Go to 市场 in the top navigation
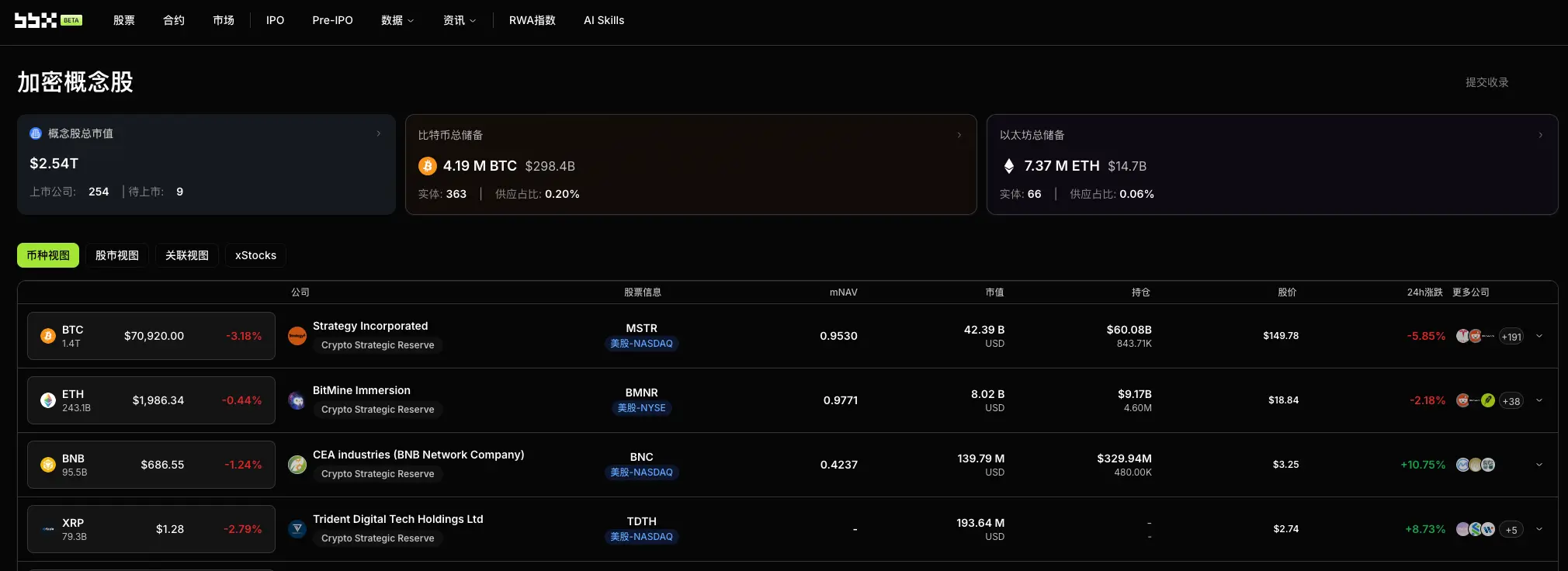This screenshot has width=1568, height=571. [x=224, y=20]
